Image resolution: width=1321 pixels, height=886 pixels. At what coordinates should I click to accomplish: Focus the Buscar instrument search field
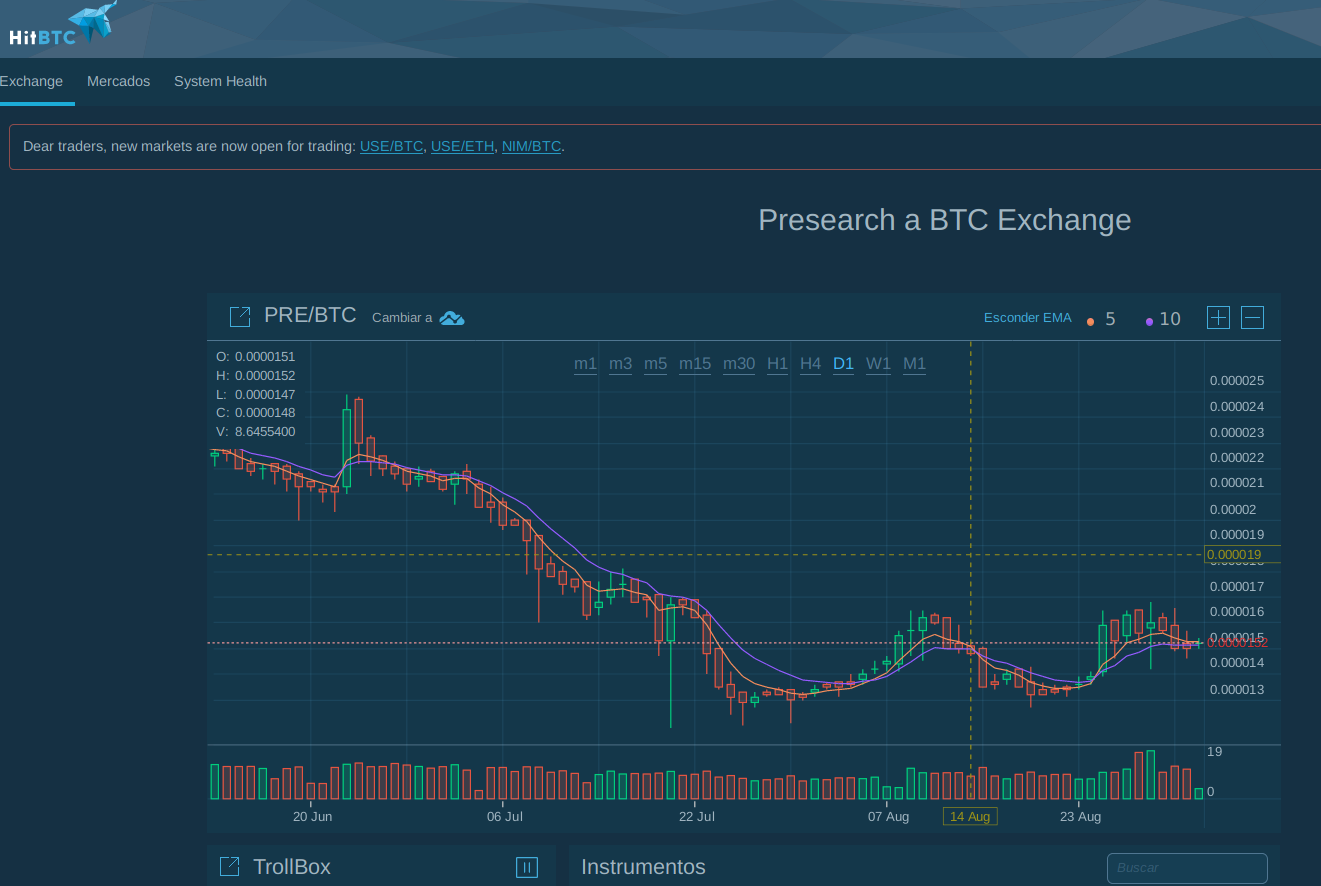[x=1187, y=868]
